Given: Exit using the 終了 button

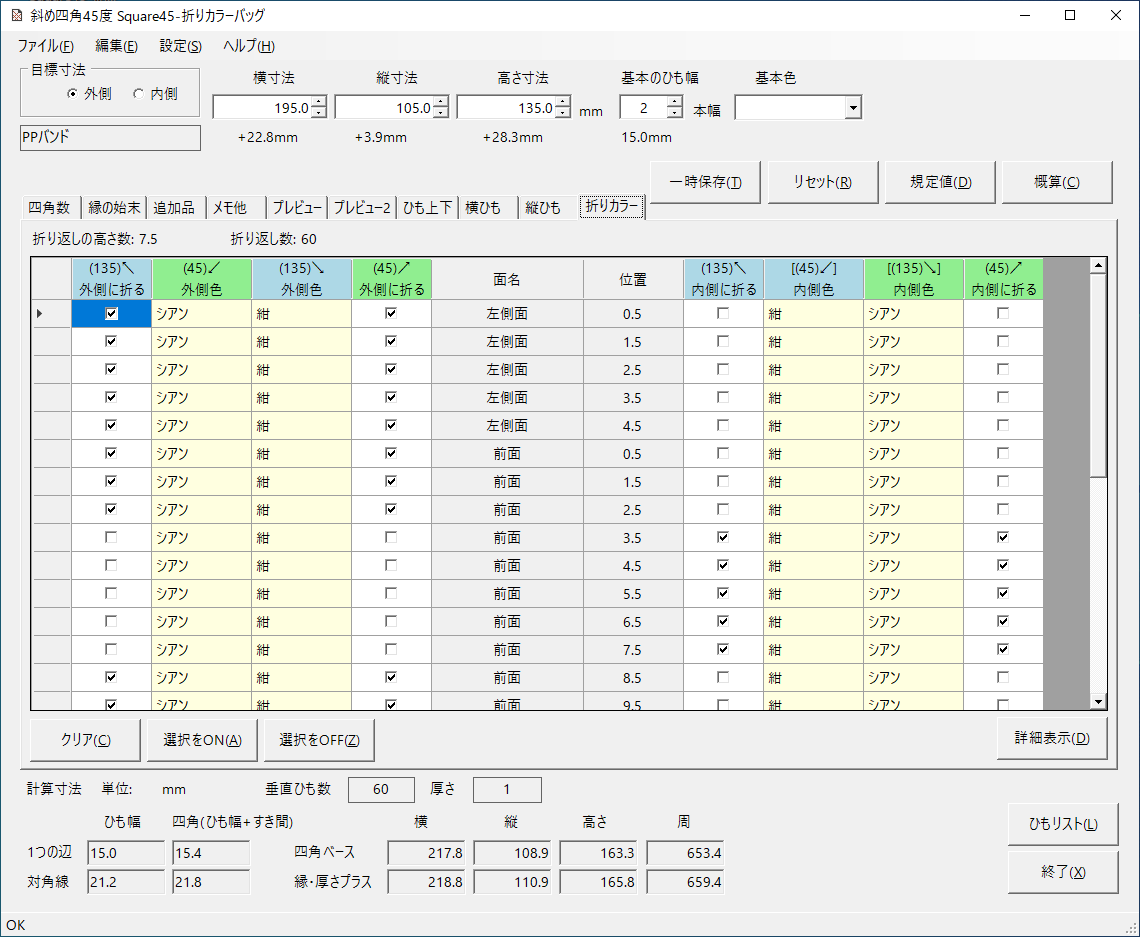Looking at the screenshot, I should (x=1063, y=872).
